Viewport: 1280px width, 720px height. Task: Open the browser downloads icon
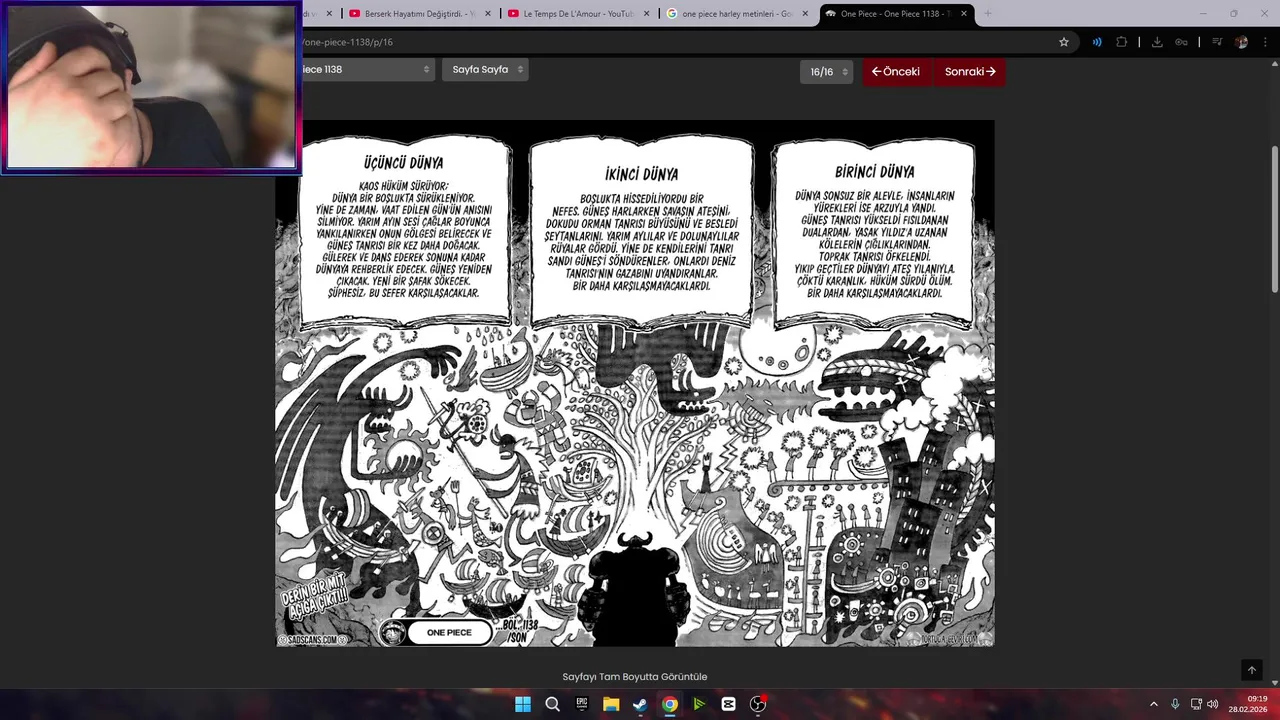tap(1157, 42)
